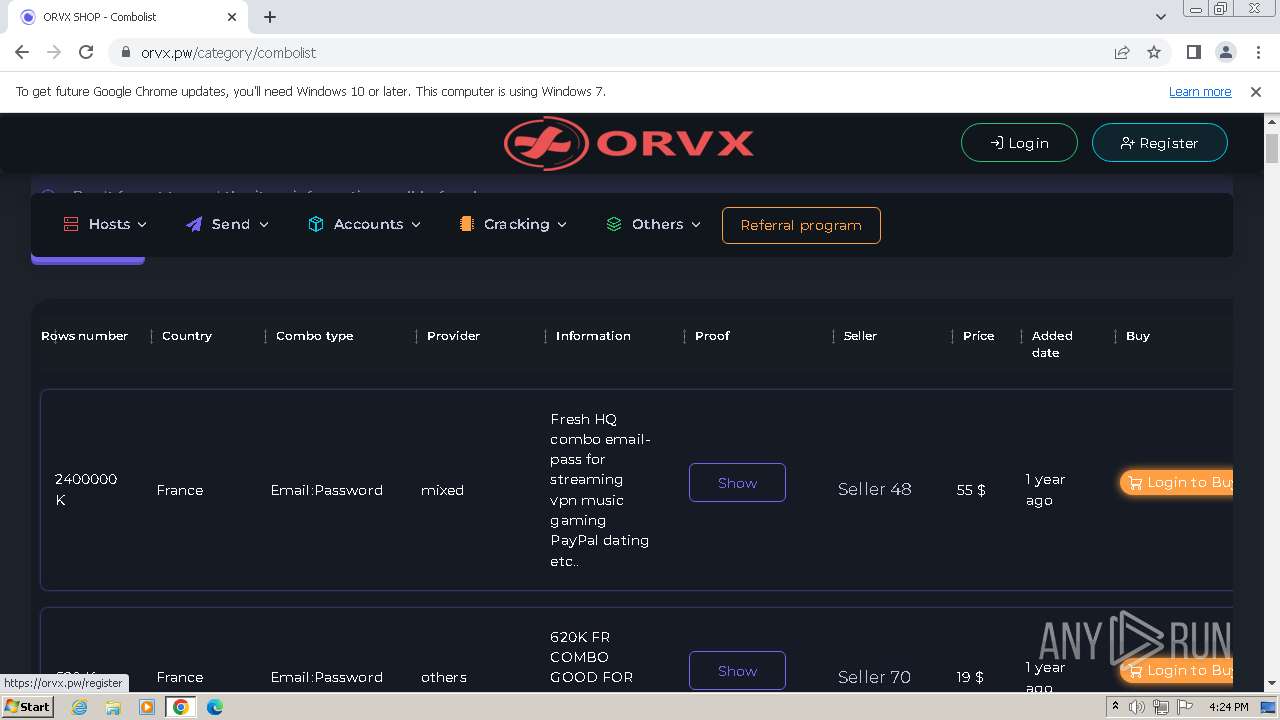Image resolution: width=1280 pixels, height=720 pixels.
Task: Open the tab search chevron
Action: coord(1160,17)
